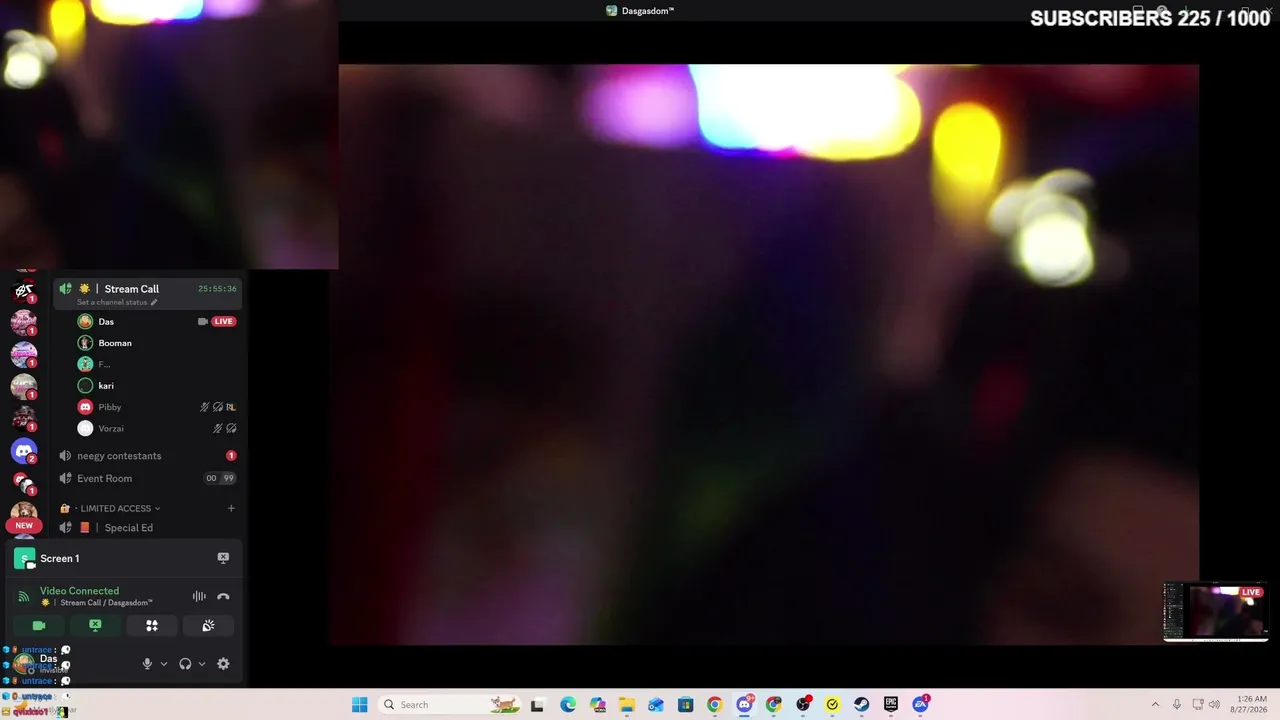The image size is (1280, 720).
Task: Open Steam from taskbar
Action: point(862,705)
